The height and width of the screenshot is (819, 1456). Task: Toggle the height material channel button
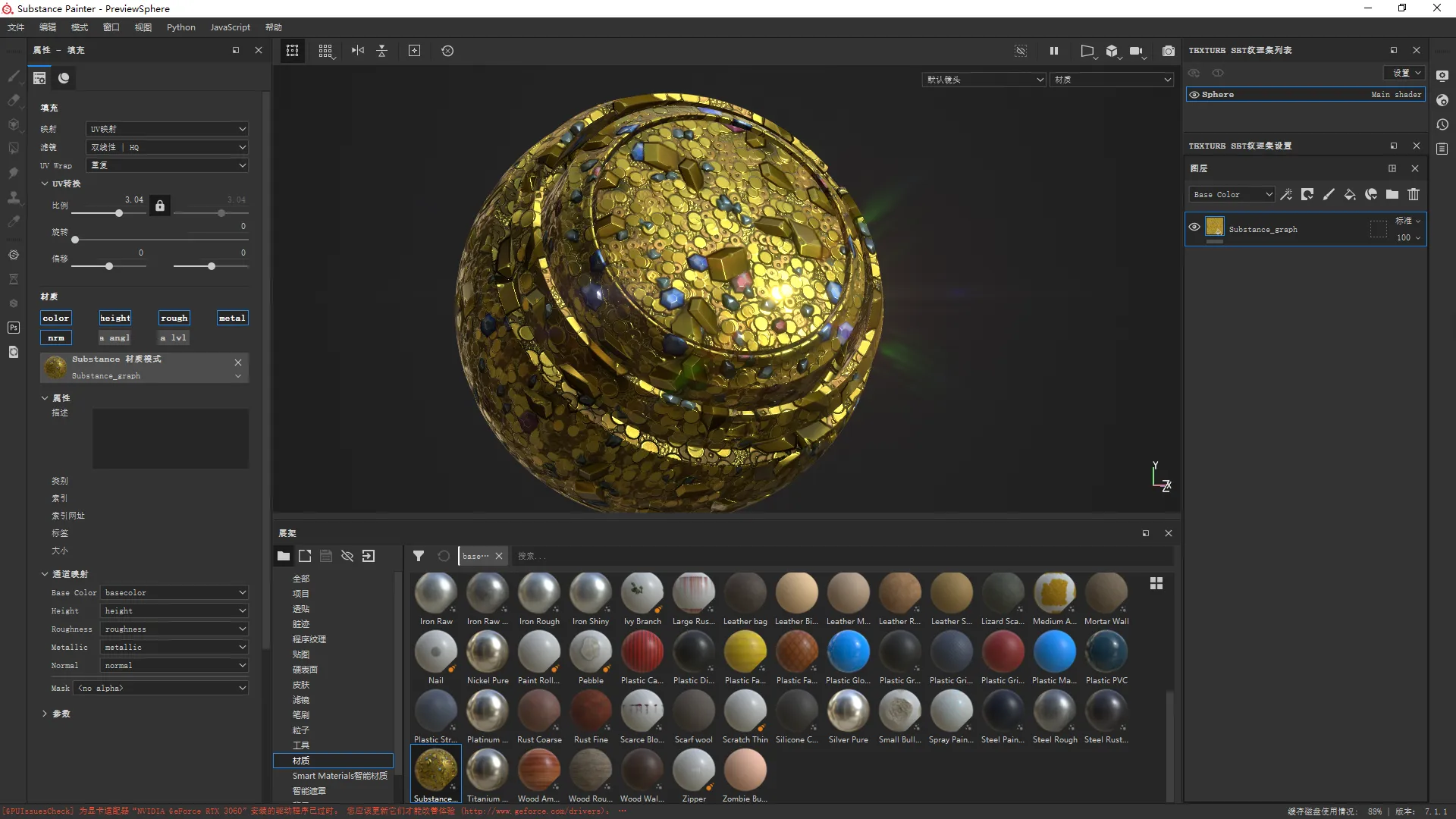115,318
